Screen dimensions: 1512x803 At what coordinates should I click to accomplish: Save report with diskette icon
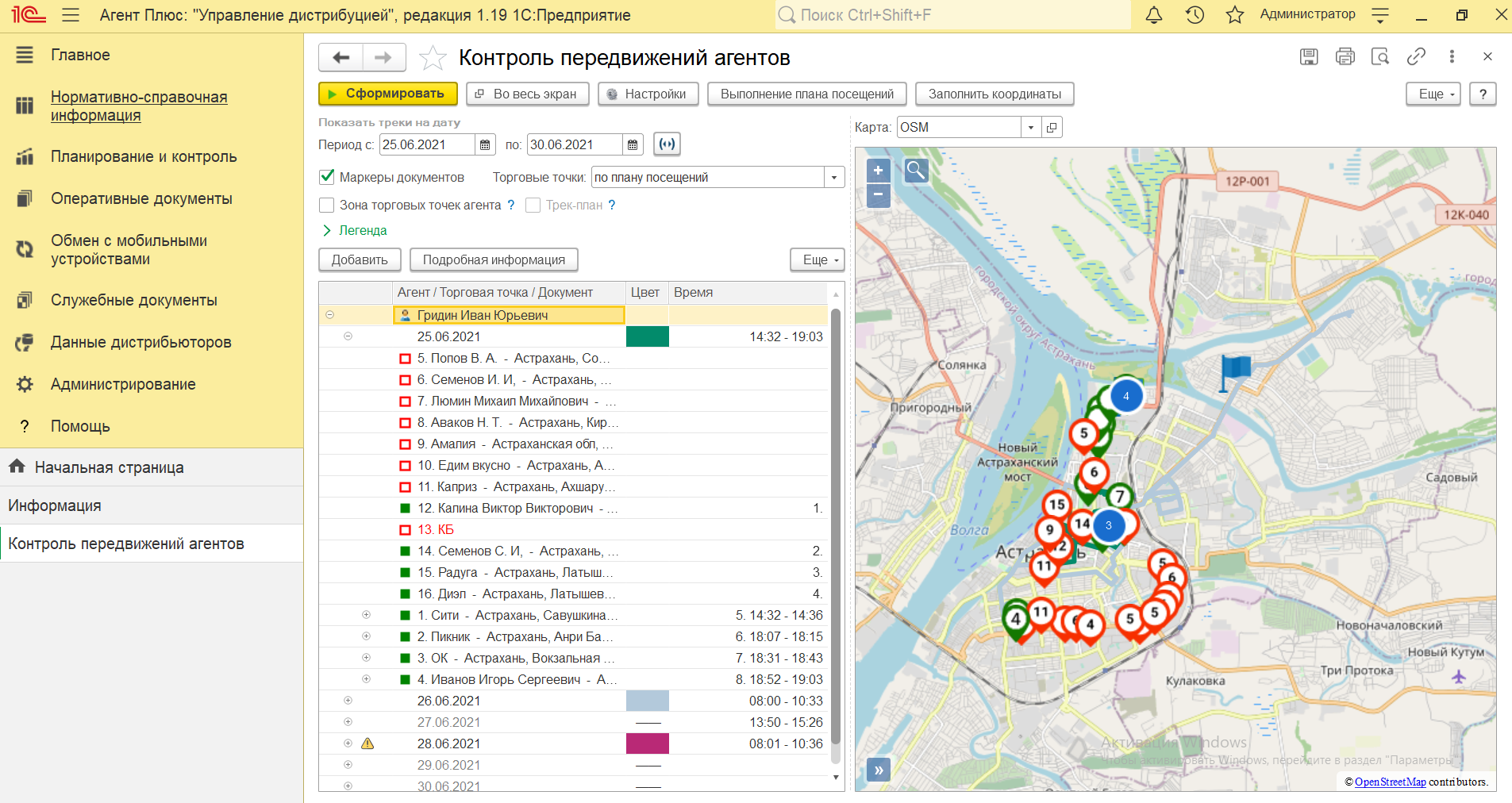(1309, 56)
